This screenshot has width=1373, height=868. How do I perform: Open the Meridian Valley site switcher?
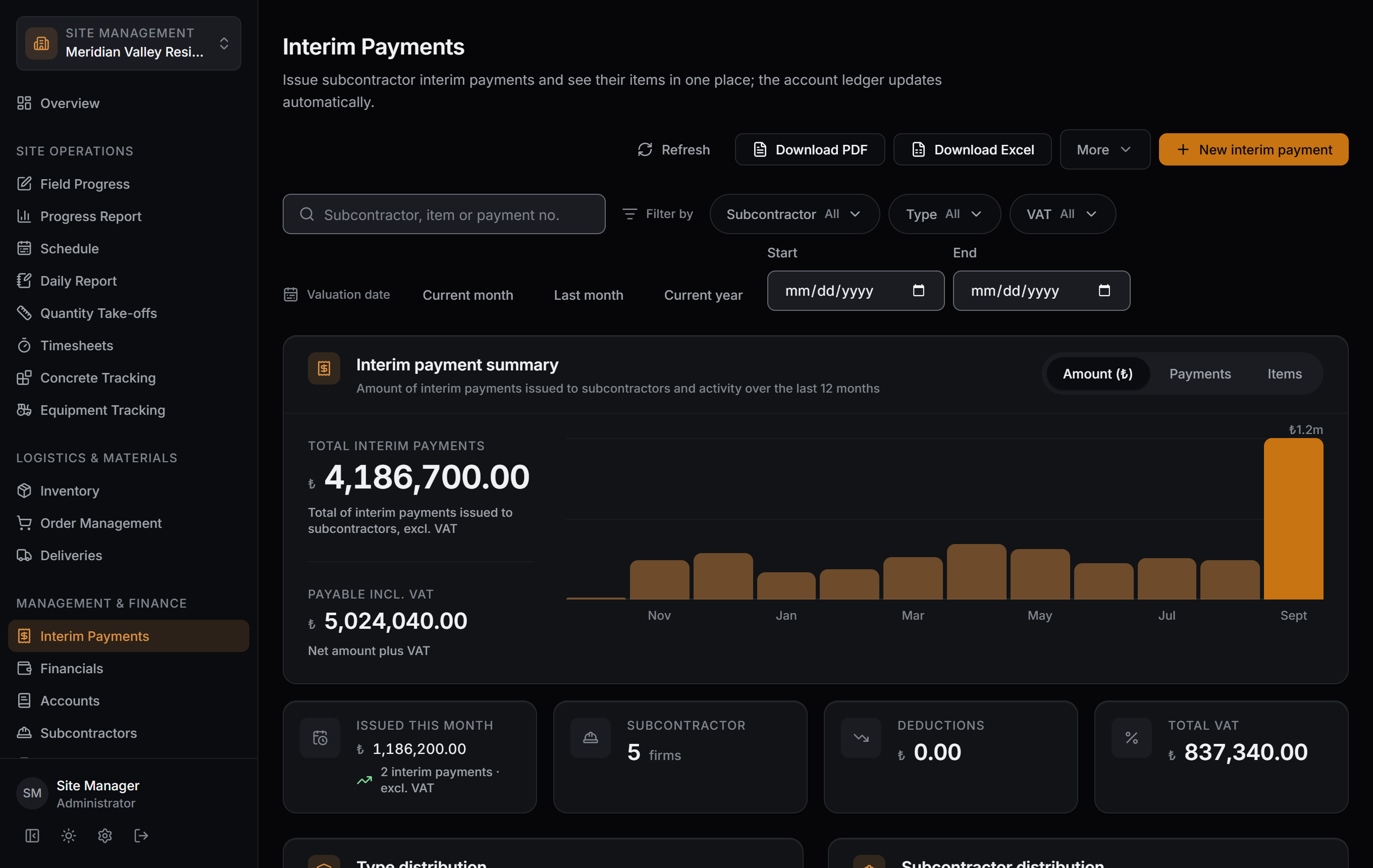click(129, 43)
